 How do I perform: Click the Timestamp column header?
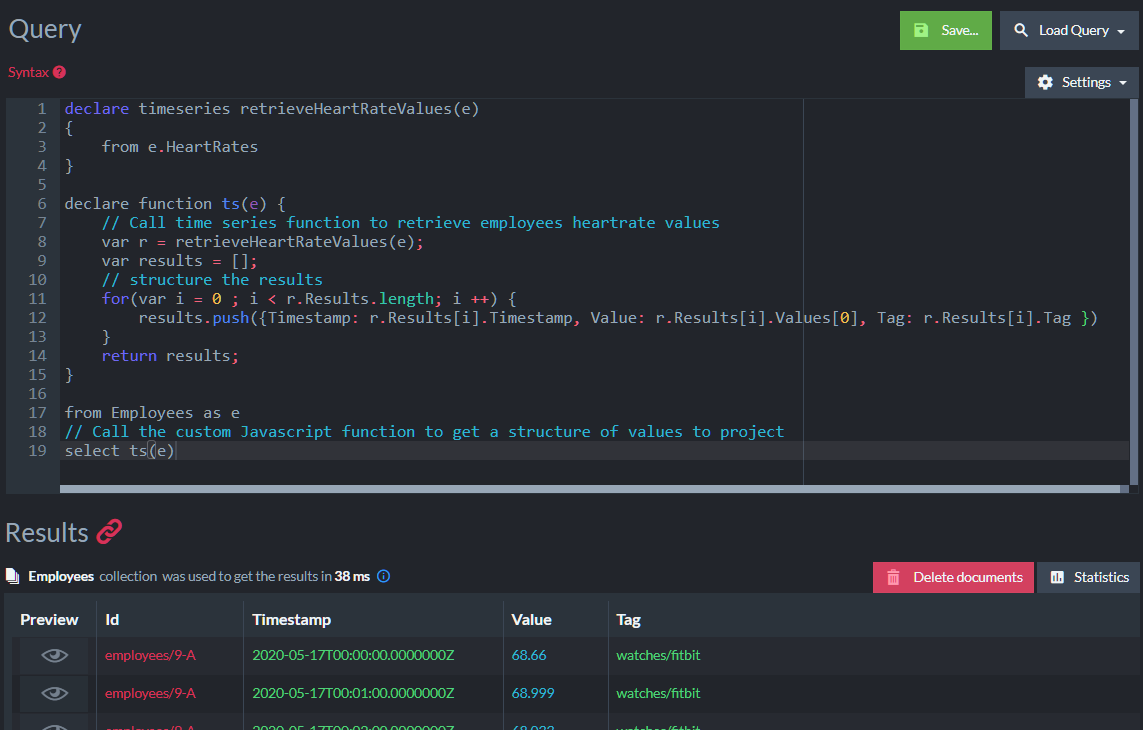pos(292,620)
